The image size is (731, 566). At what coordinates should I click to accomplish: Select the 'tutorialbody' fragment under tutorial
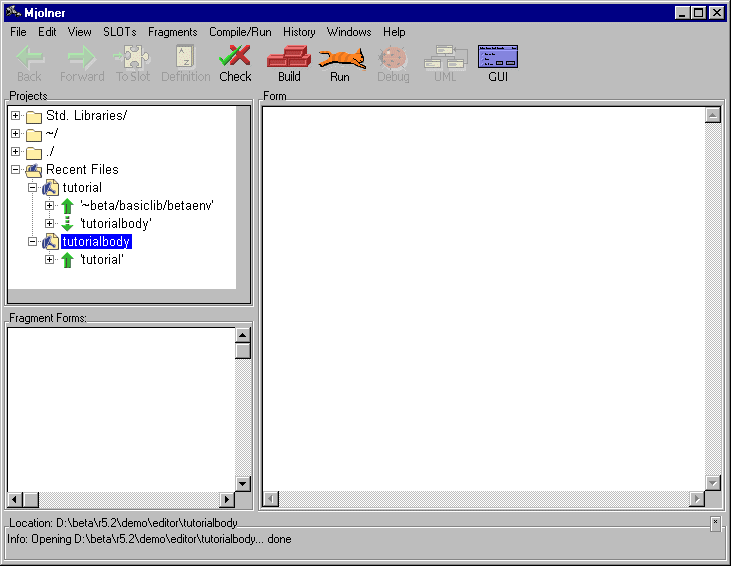coord(115,224)
